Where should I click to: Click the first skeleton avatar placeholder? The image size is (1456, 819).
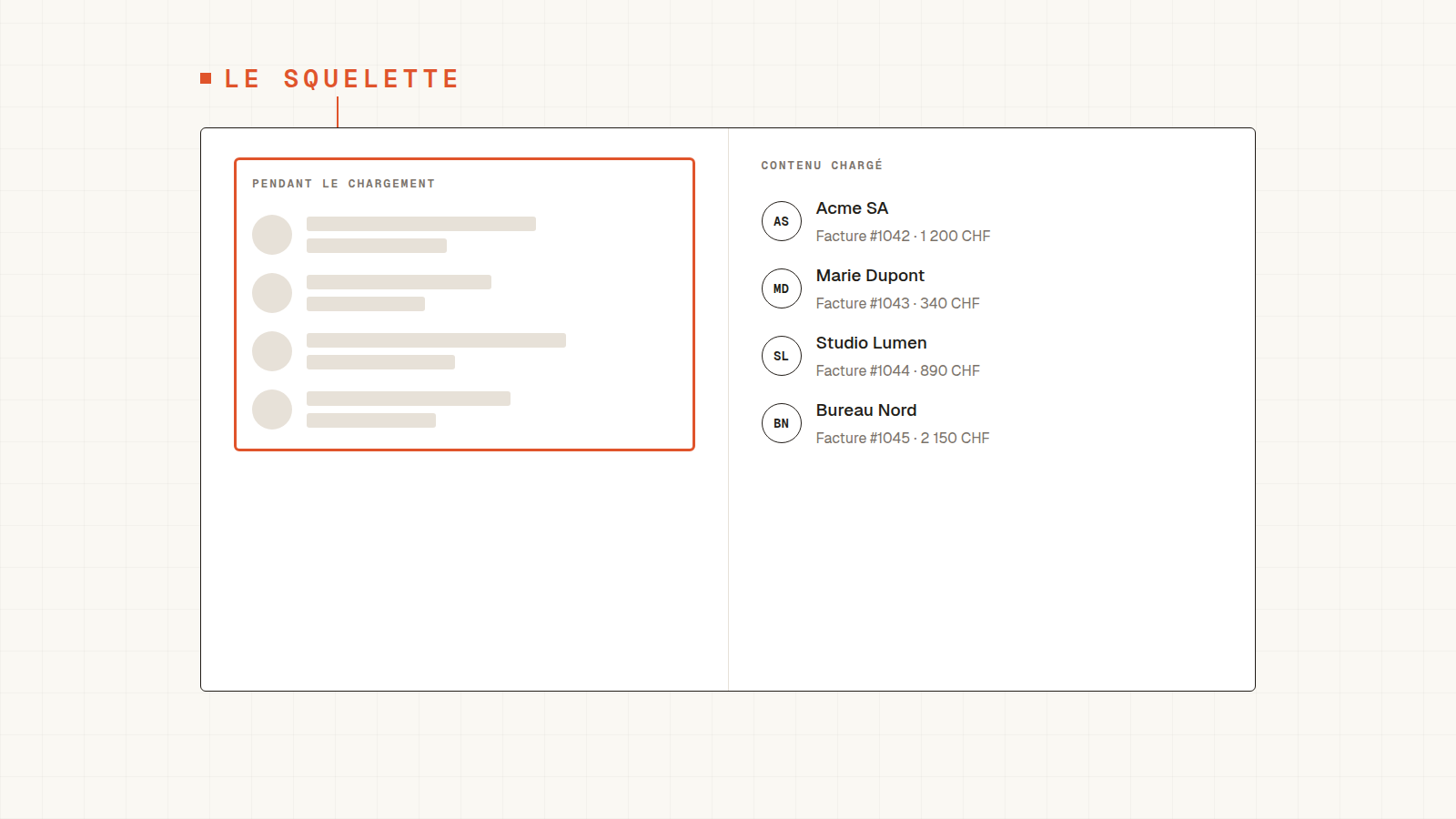(272, 235)
